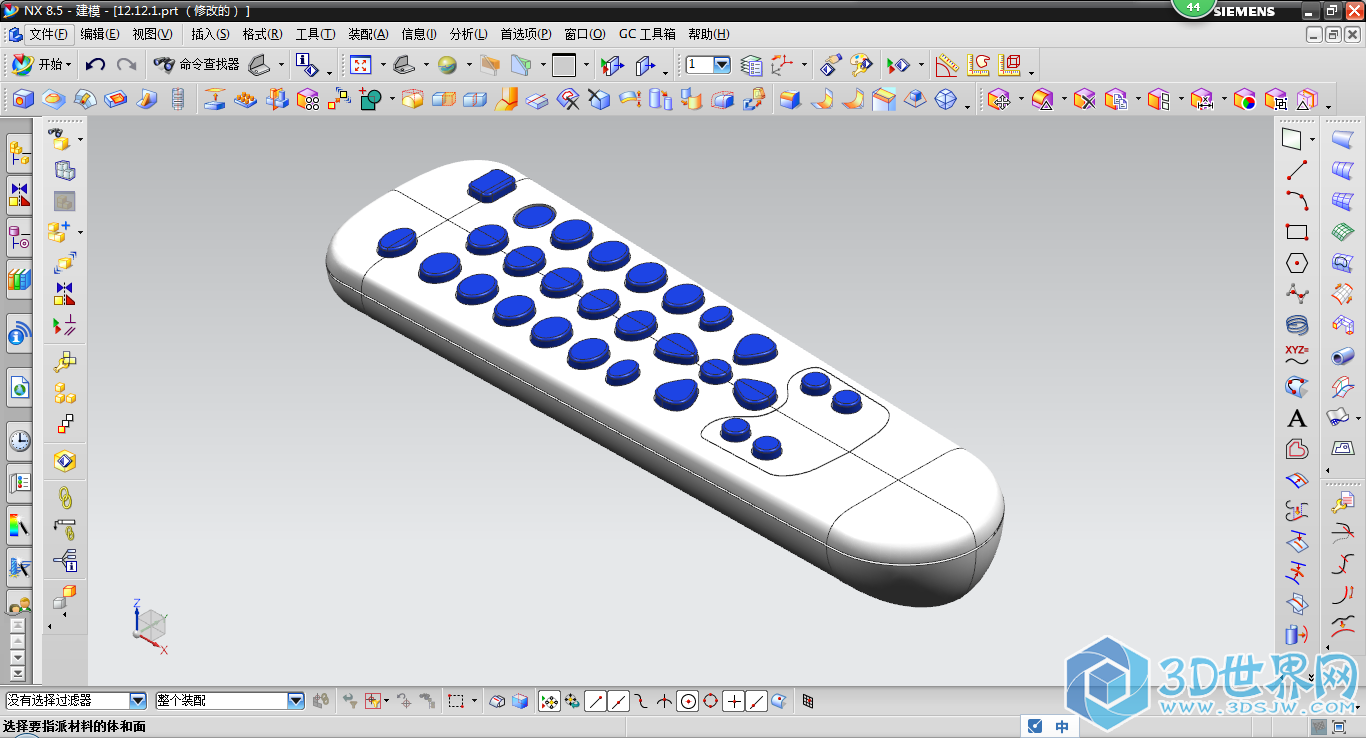This screenshot has height=738, width=1366.
Task: Expand the WCS dropdown arrow
Action: (804, 66)
